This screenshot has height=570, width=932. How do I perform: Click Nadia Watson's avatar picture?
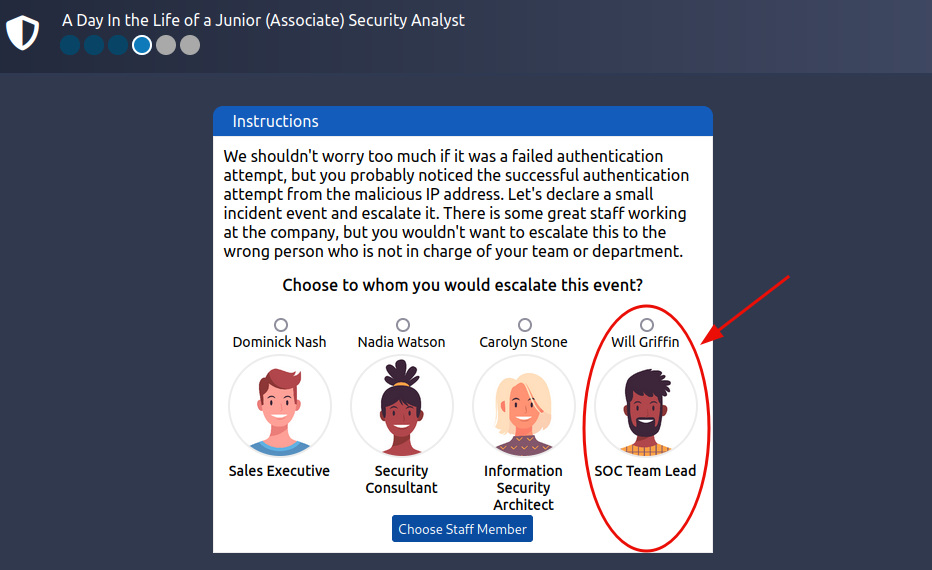(402, 407)
